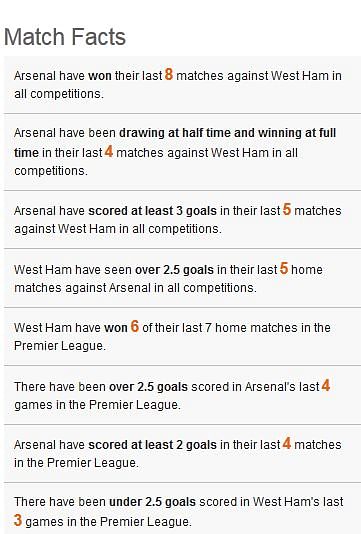Select West Ham won 6 of last 7 fact
361x534 pixels.
(x=183, y=336)
